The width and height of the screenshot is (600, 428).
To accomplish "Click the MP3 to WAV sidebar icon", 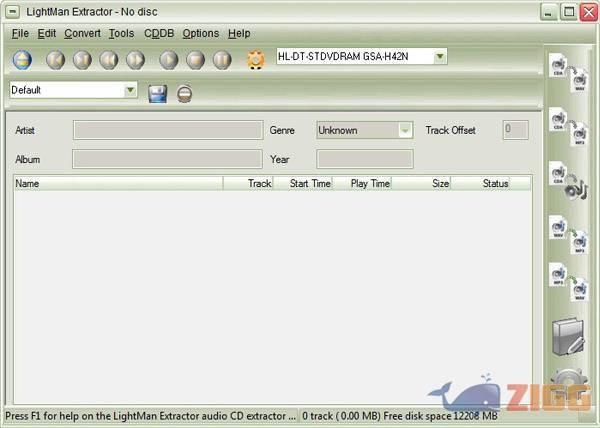I will pyautogui.click(x=567, y=283).
